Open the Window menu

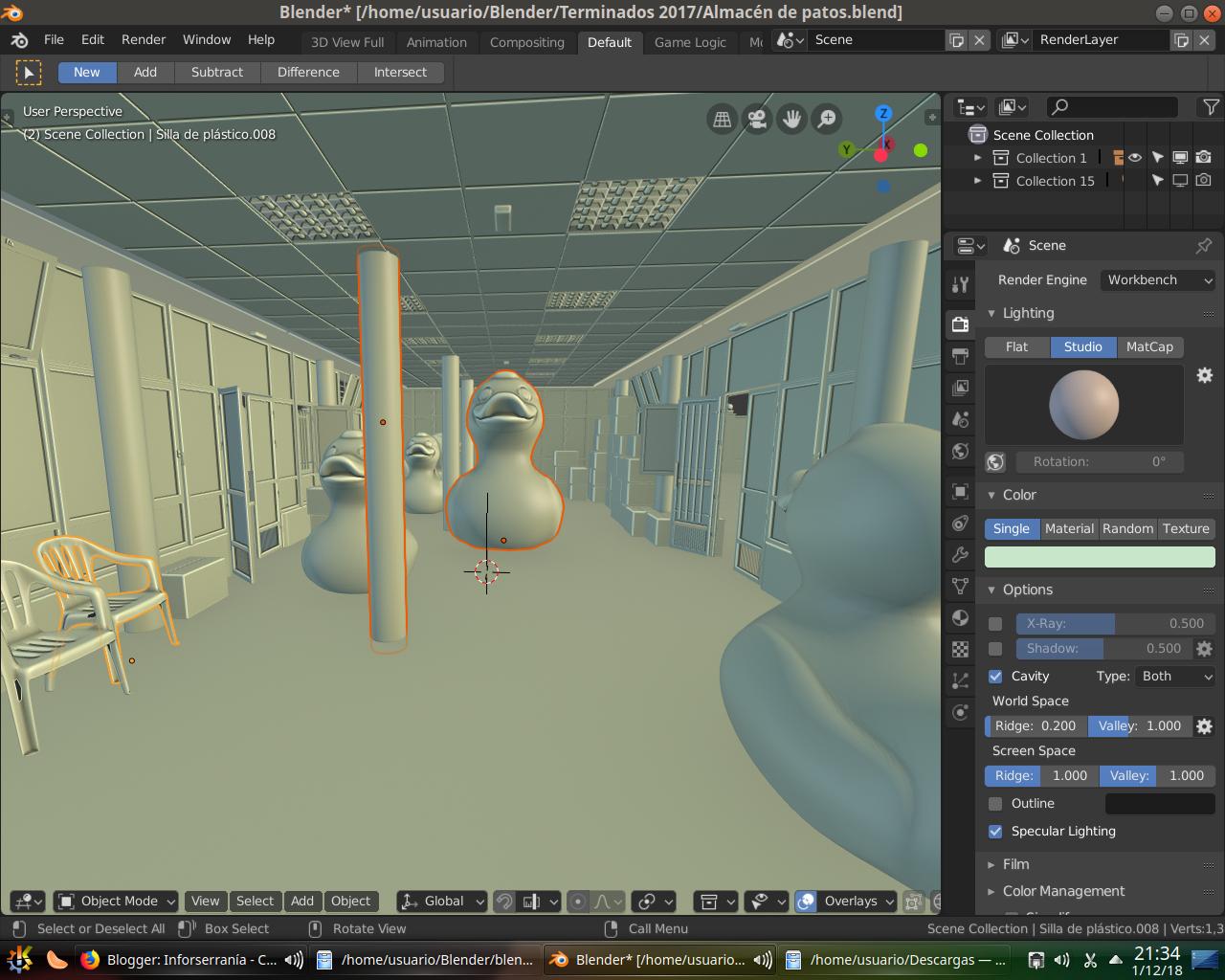[x=207, y=39]
